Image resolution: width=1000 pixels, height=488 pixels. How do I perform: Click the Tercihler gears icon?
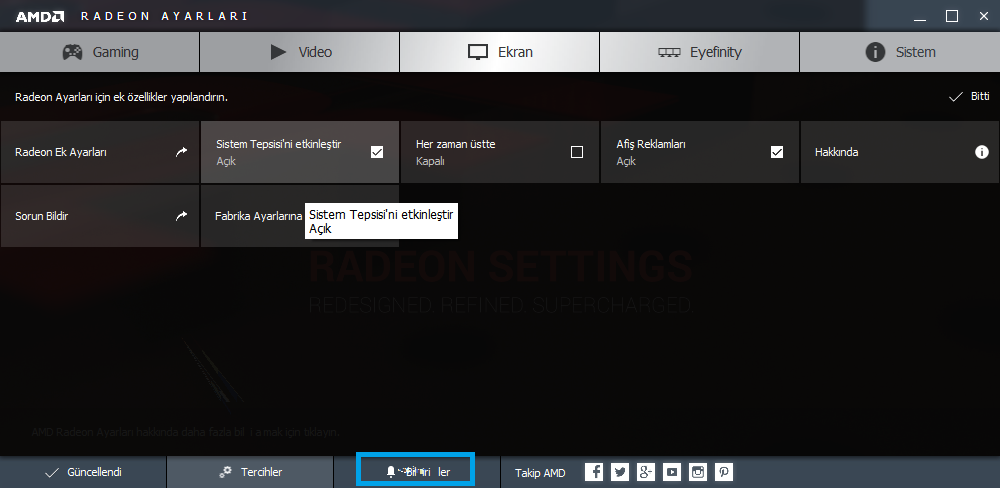[x=225, y=472]
